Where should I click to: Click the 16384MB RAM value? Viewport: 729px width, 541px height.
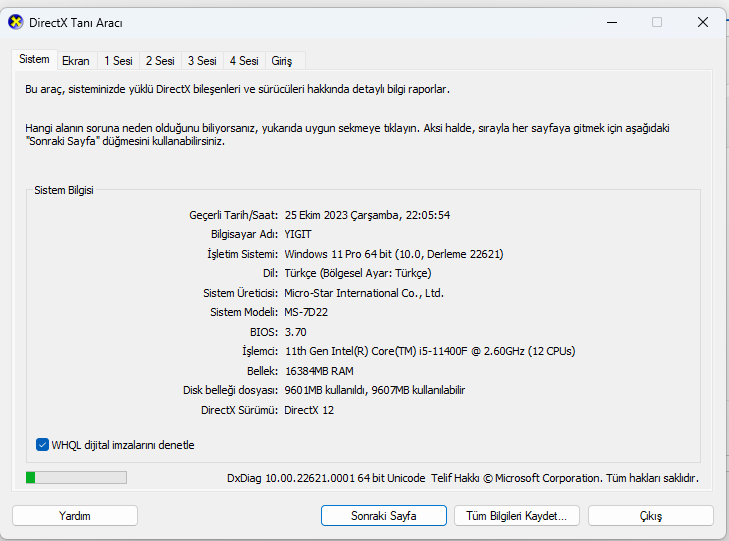point(319,371)
